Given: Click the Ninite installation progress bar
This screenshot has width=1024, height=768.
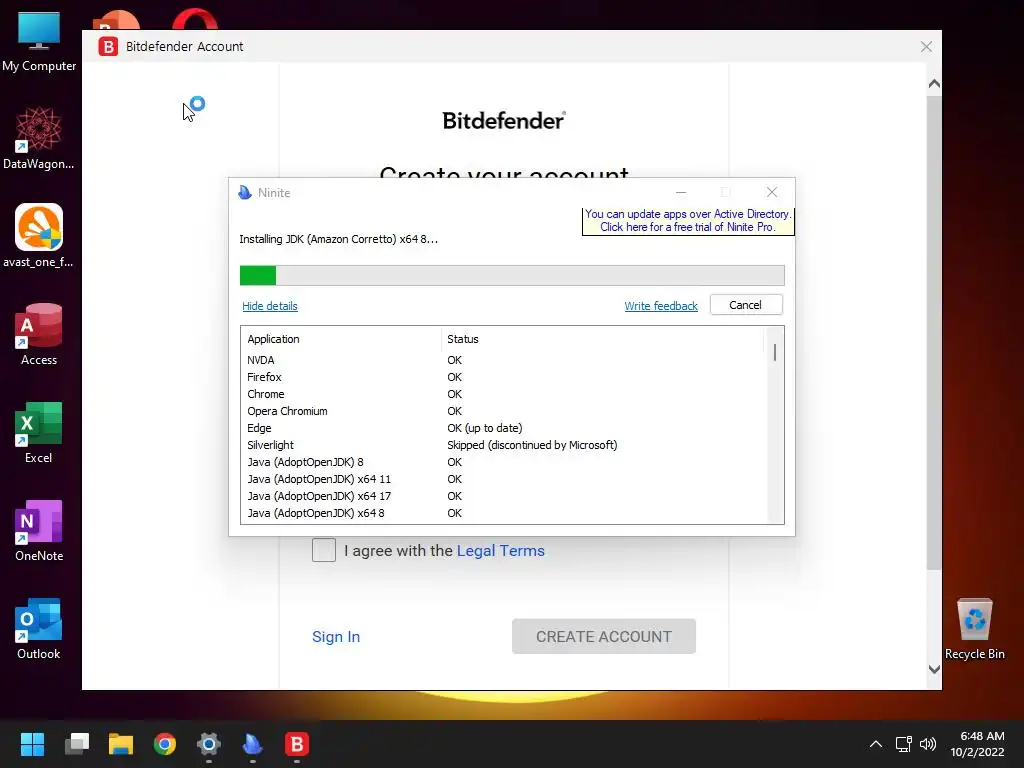Looking at the screenshot, I should pos(512,275).
